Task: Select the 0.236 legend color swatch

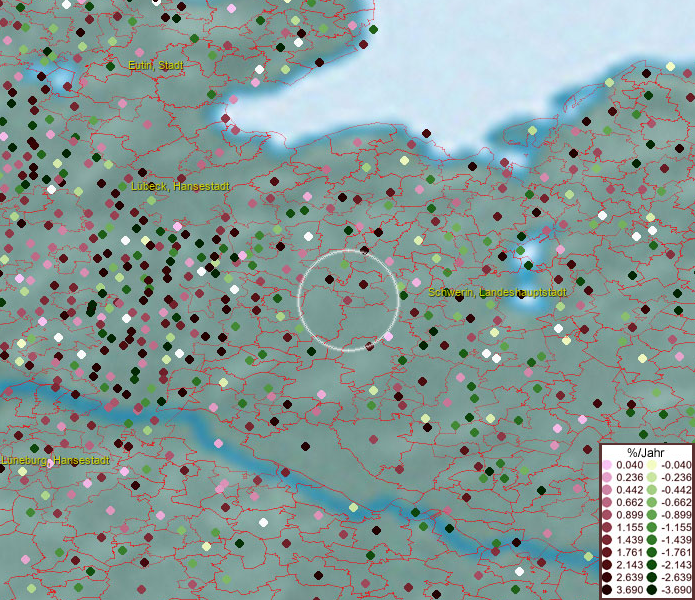Action: (x=607, y=477)
